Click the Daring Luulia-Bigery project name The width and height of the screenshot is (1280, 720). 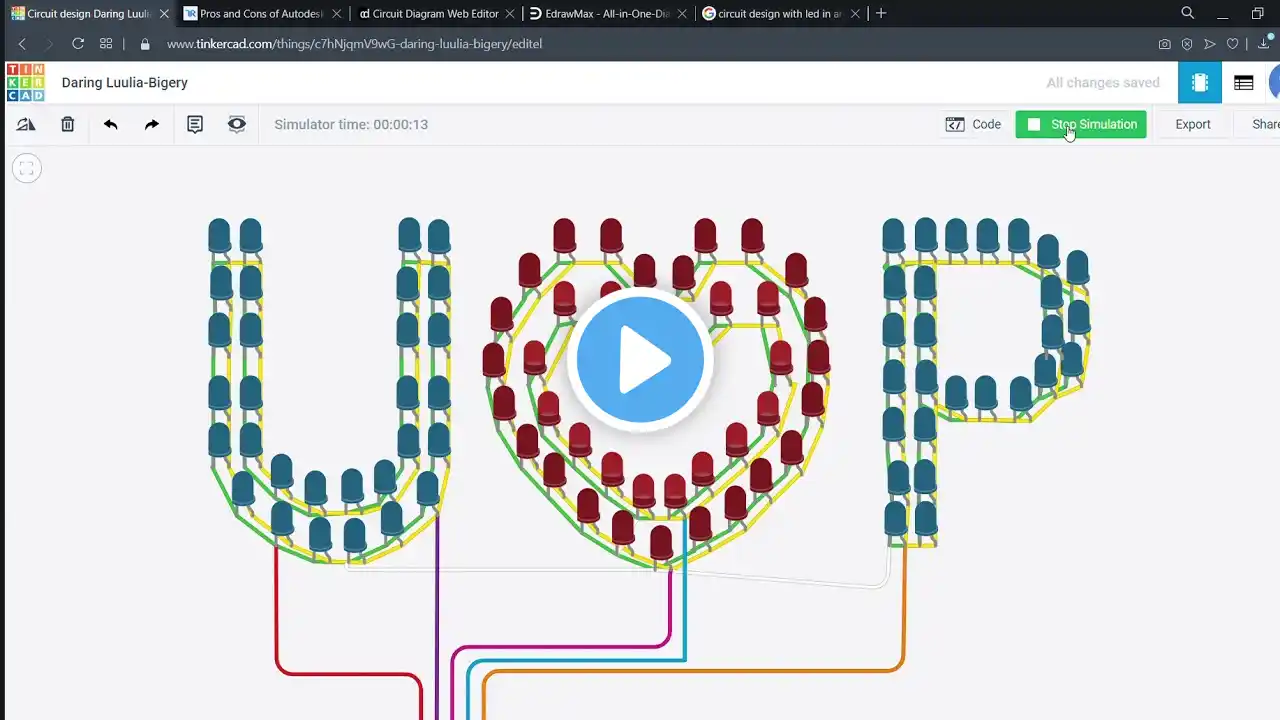125,83
